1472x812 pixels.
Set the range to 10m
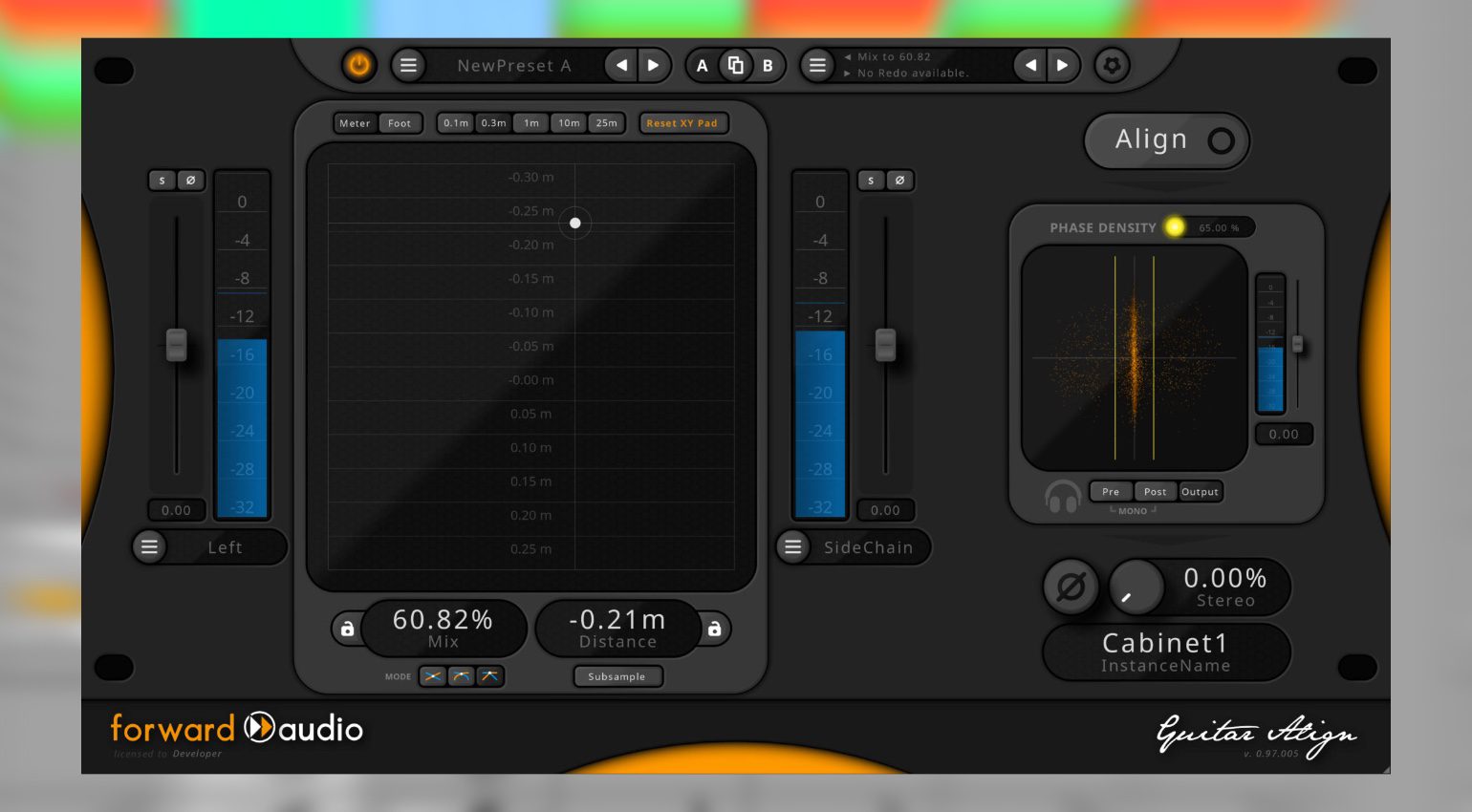[x=569, y=123]
